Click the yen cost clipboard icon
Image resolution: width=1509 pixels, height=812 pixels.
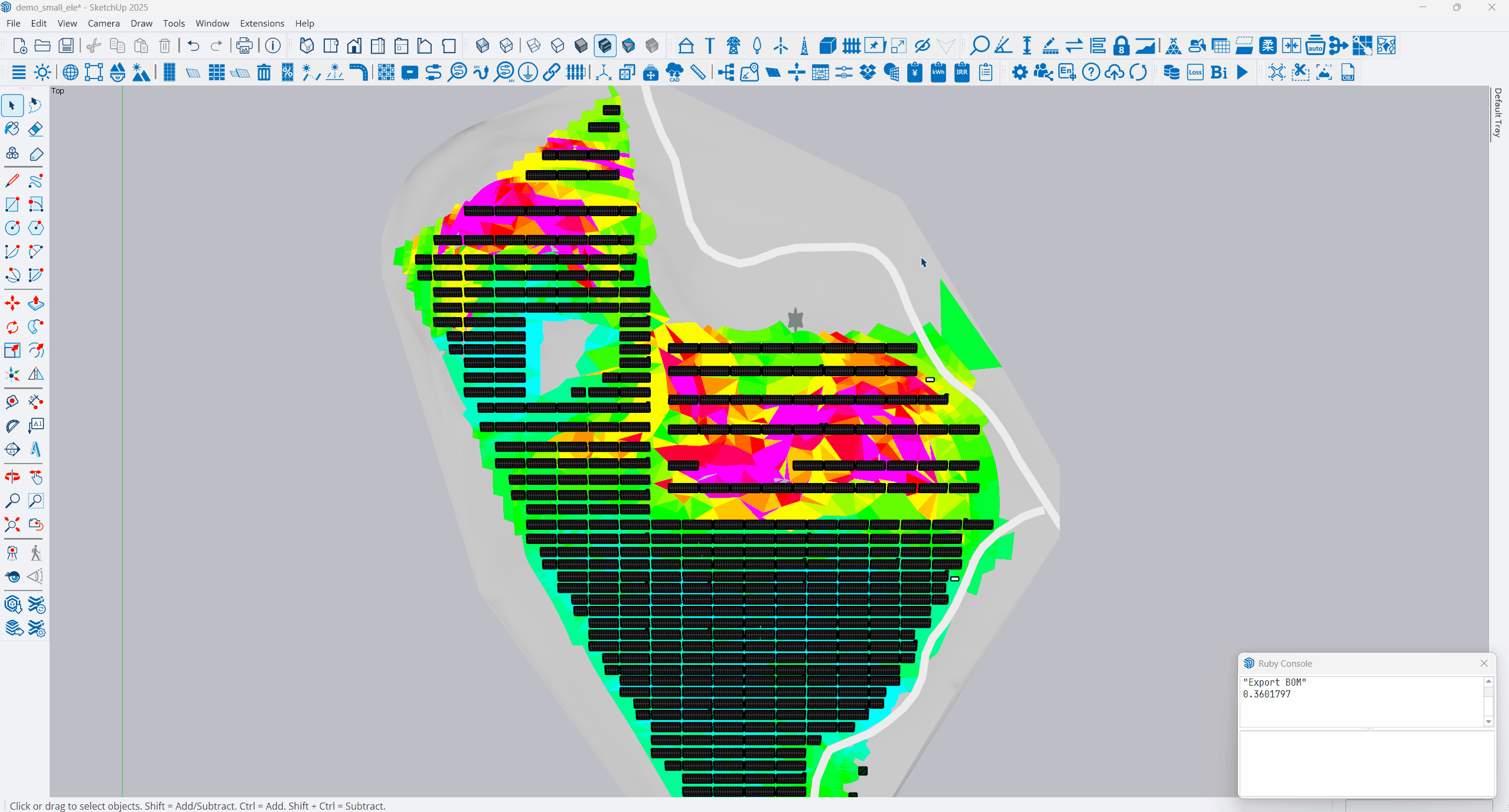pos(914,73)
